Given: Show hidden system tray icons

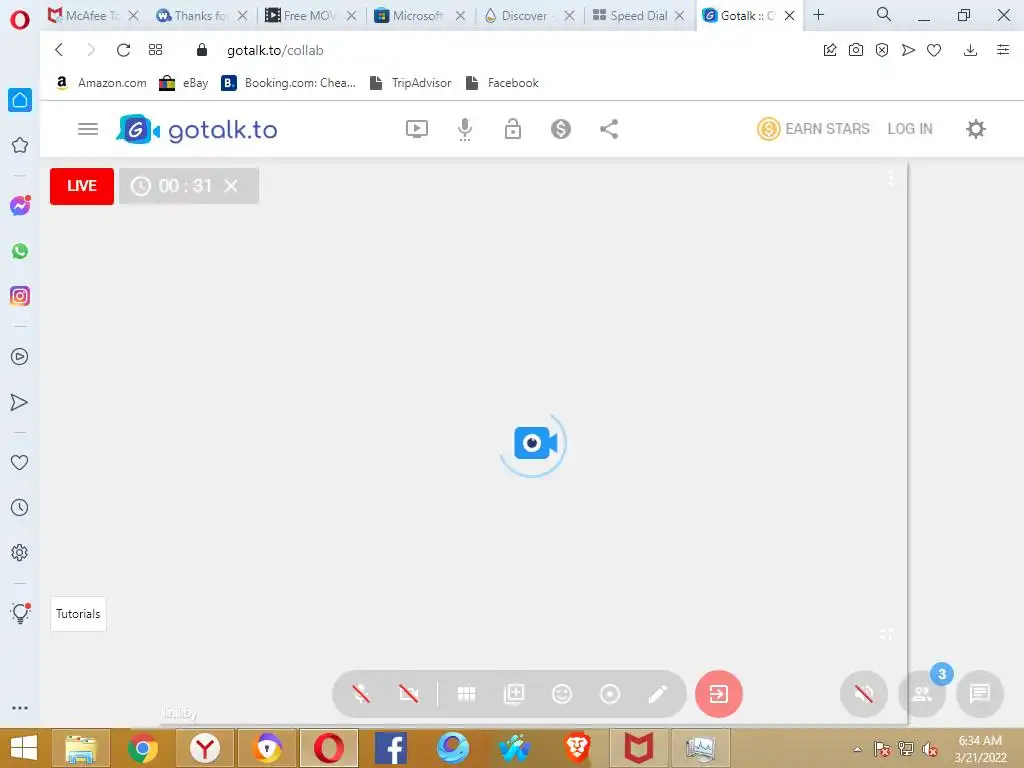Looking at the screenshot, I should tap(857, 749).
